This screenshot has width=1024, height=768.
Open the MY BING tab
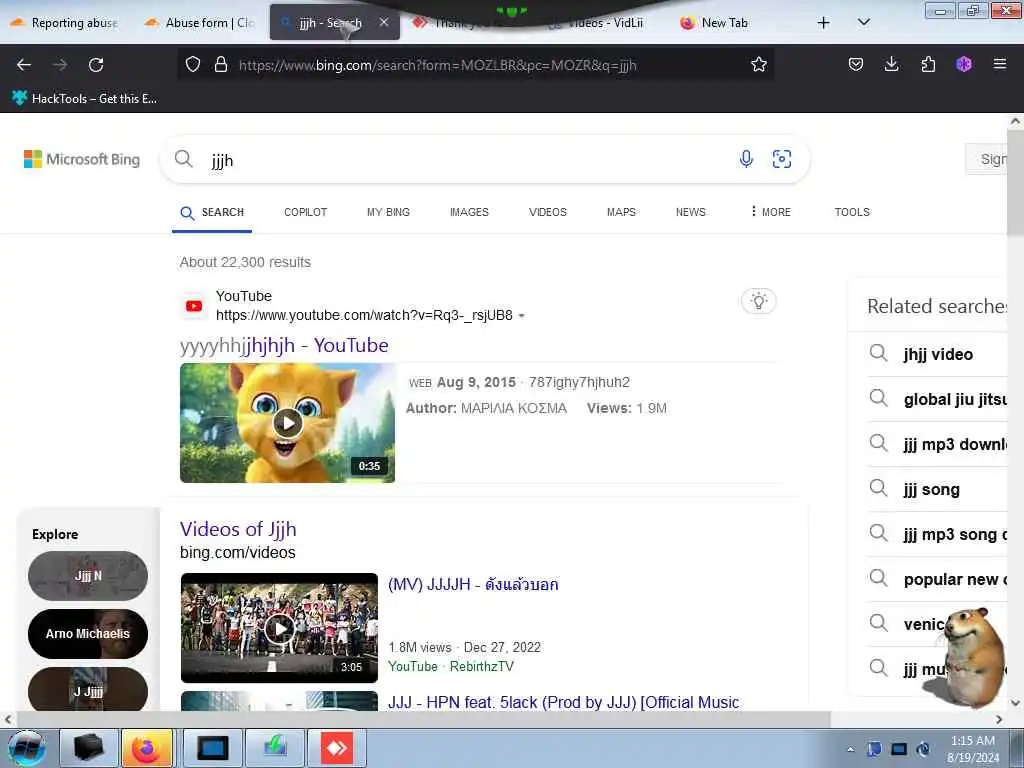click(388, 212)
